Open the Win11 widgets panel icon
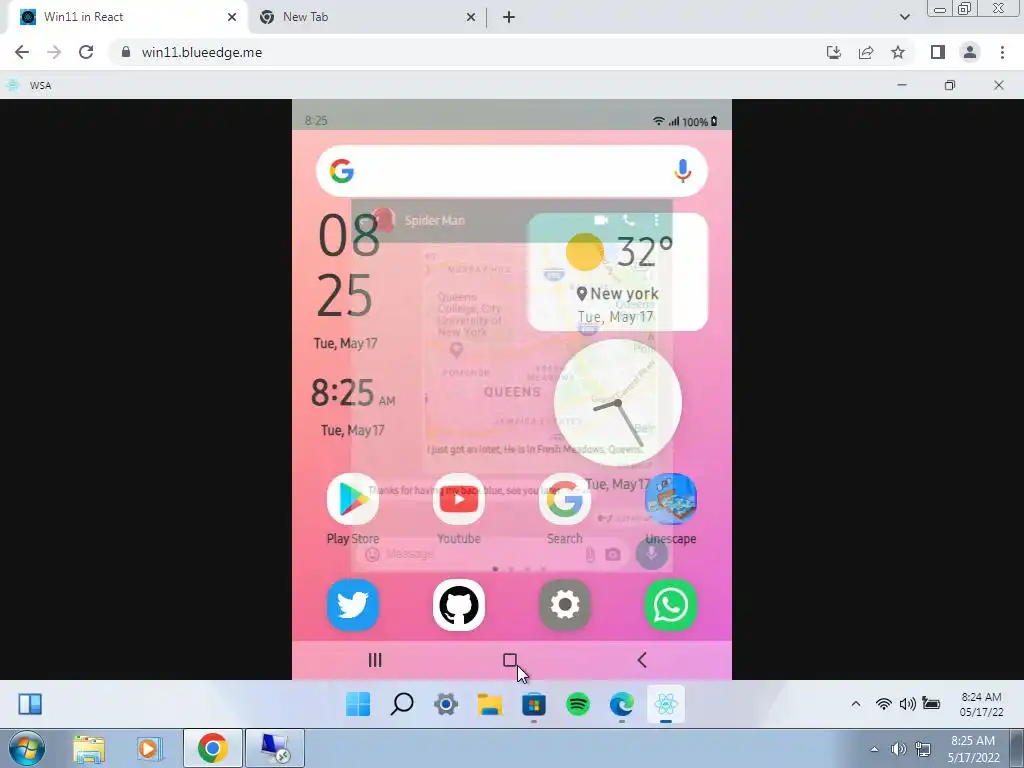 coord(30,704)
